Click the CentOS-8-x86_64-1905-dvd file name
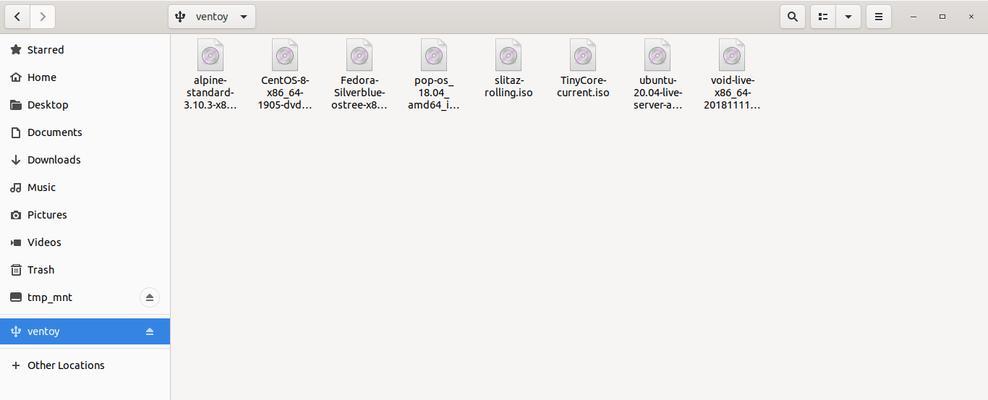The width and height of the screenshot is (988, 400). (x=285, y=93)
